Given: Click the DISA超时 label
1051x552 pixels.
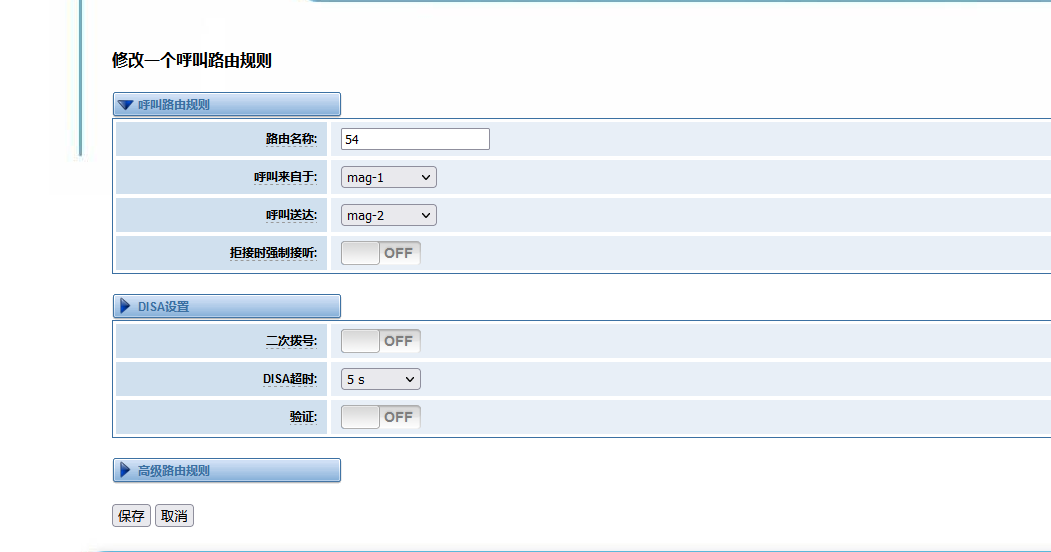Looking at the screenshot, I should [290, 379].
